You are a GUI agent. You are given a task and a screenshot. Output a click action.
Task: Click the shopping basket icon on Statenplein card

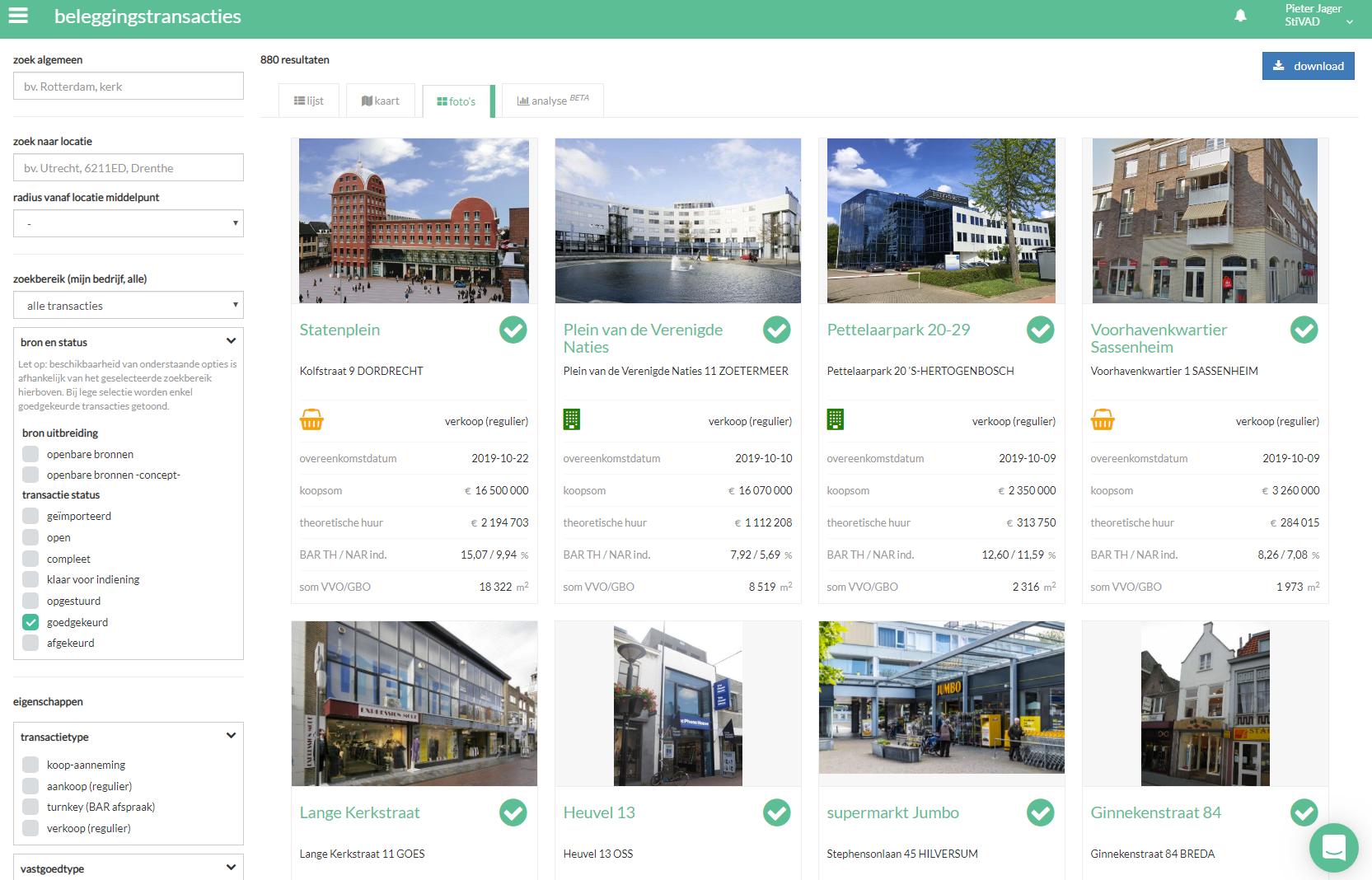(311, 420)
